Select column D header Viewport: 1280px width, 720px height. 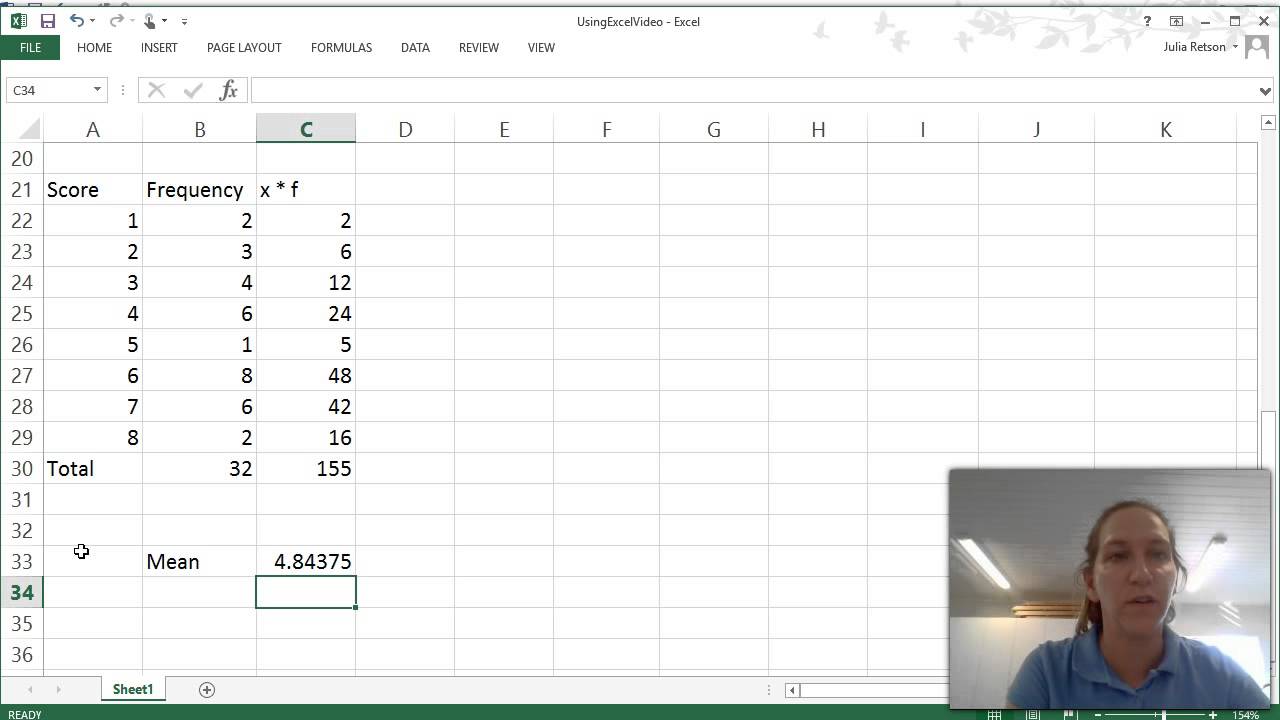click(405, 129)
